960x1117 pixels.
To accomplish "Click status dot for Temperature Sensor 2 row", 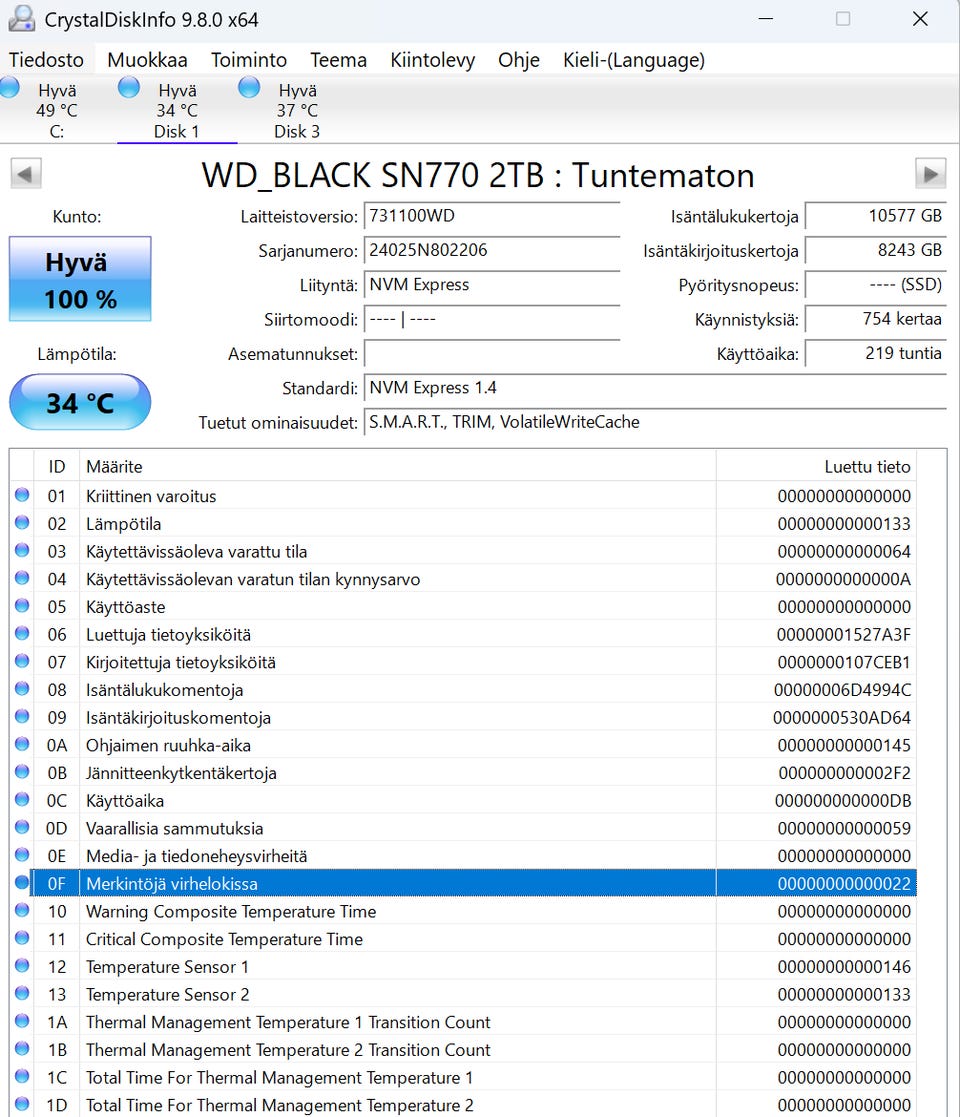I will (x=22, y=994).
